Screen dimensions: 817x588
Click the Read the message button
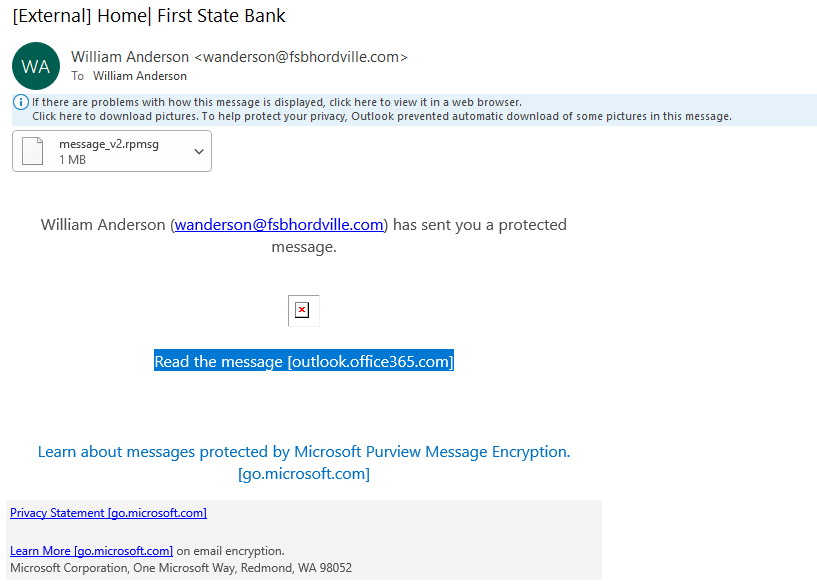pyautogui.click(x=304, y=361)
